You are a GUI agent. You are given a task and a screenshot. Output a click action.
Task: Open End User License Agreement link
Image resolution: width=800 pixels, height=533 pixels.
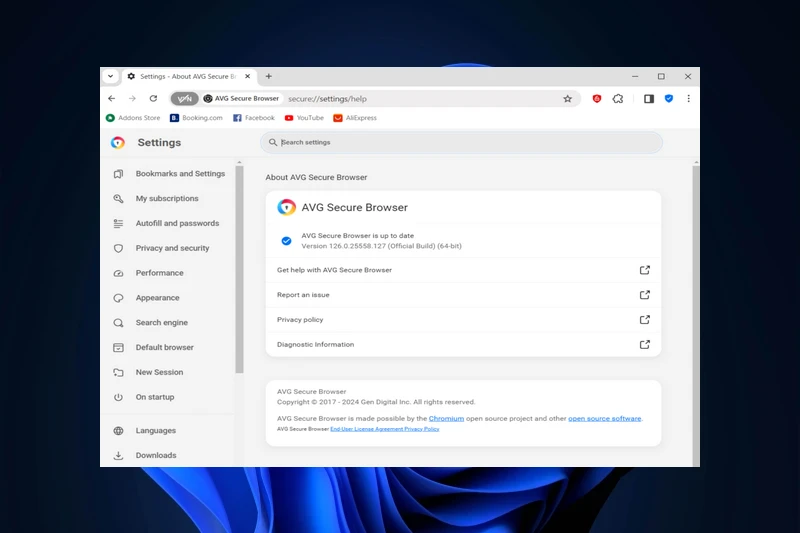tap(367, 429)
